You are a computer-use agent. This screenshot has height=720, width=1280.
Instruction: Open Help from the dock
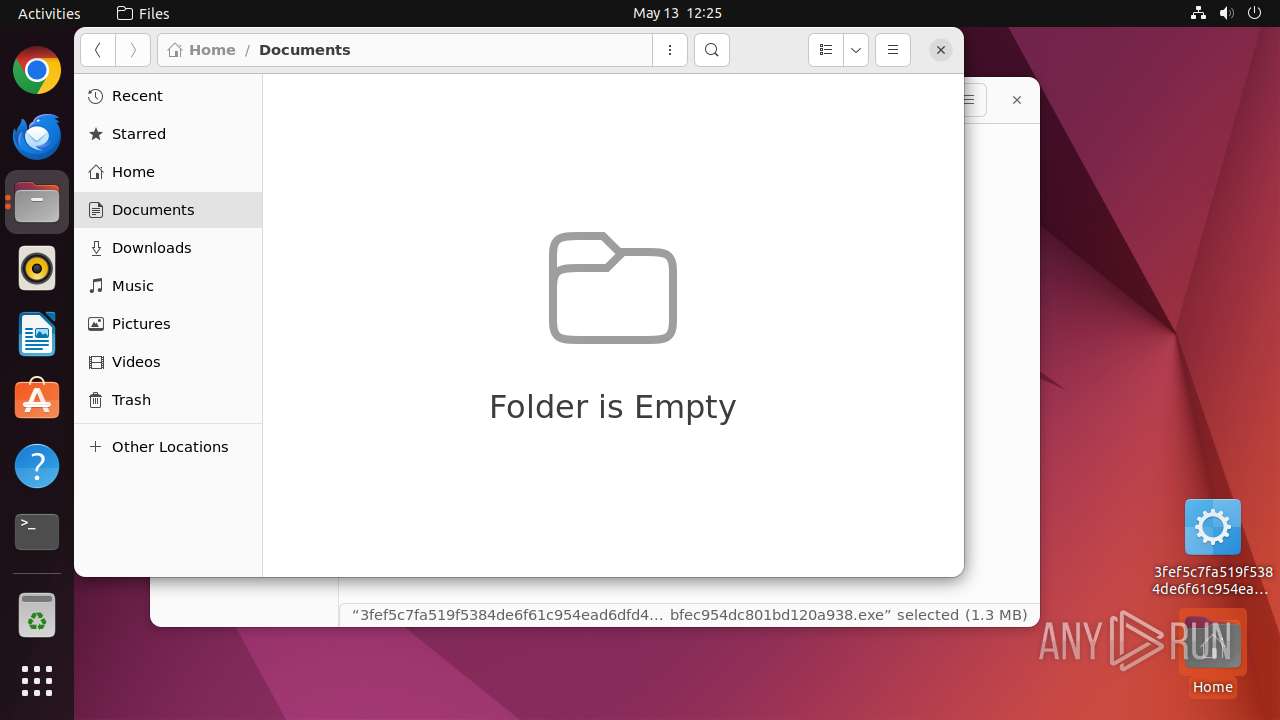tap(37, 466)
